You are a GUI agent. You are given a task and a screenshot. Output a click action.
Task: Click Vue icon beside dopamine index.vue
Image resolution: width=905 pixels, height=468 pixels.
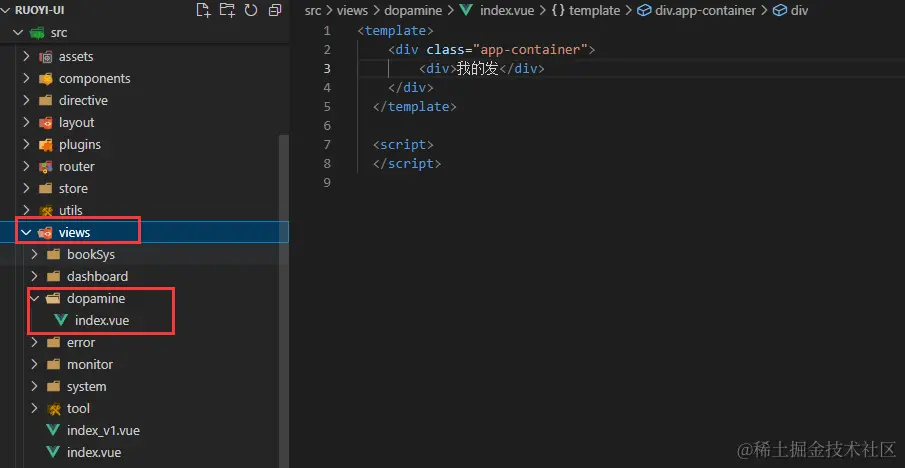61,320
